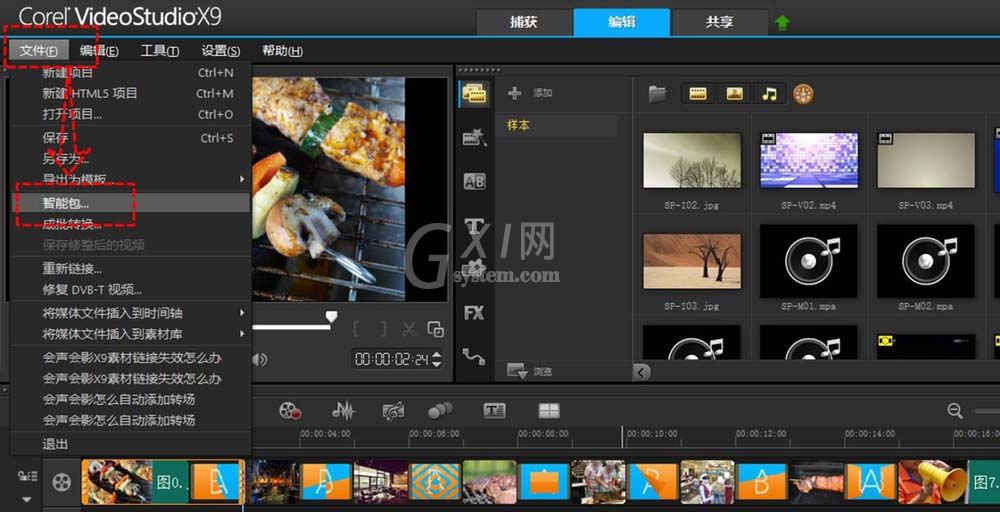Click the timecode stepper arrows

click(x=437, y=360)
